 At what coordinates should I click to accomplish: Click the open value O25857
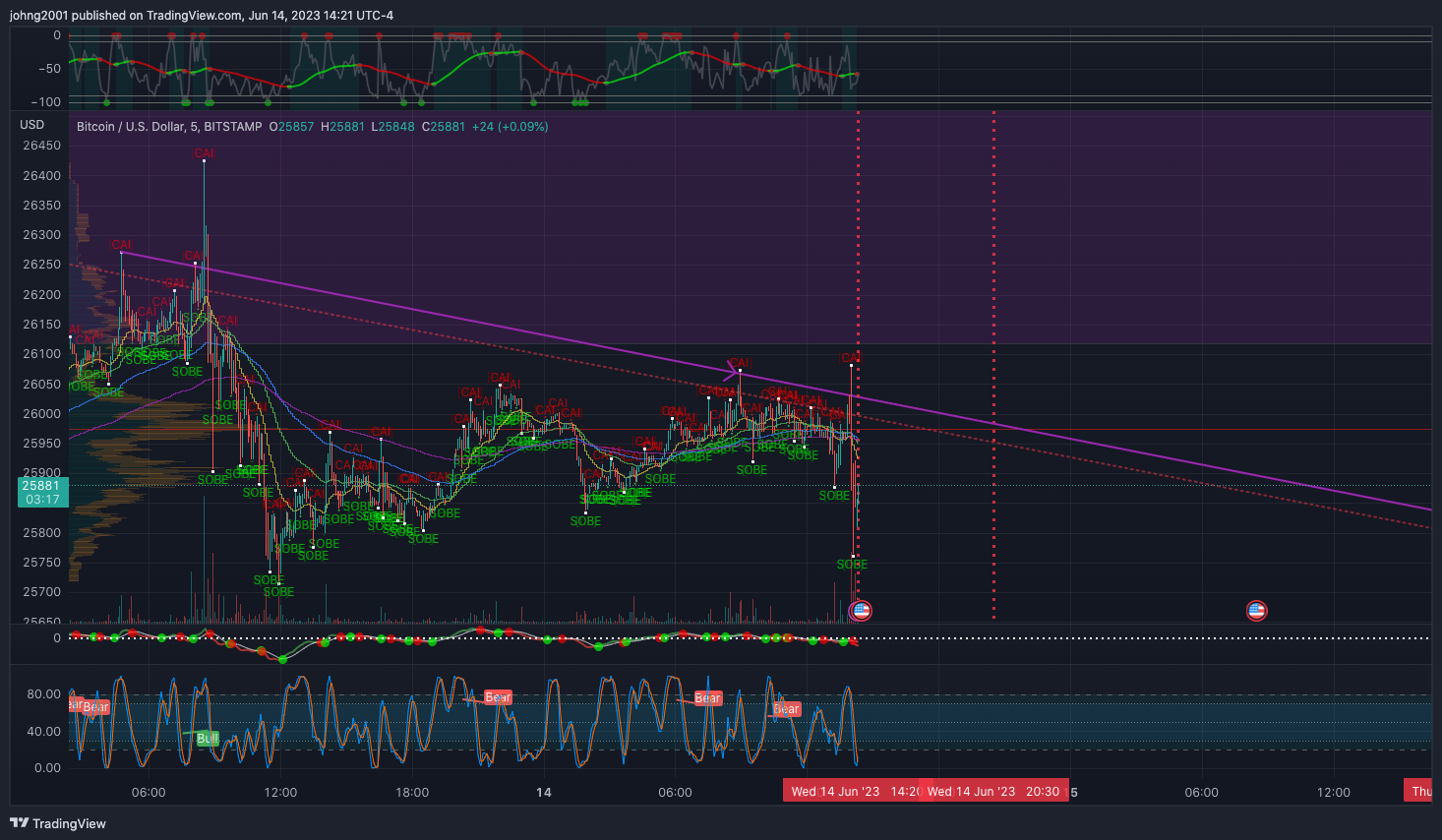point(291,127)
